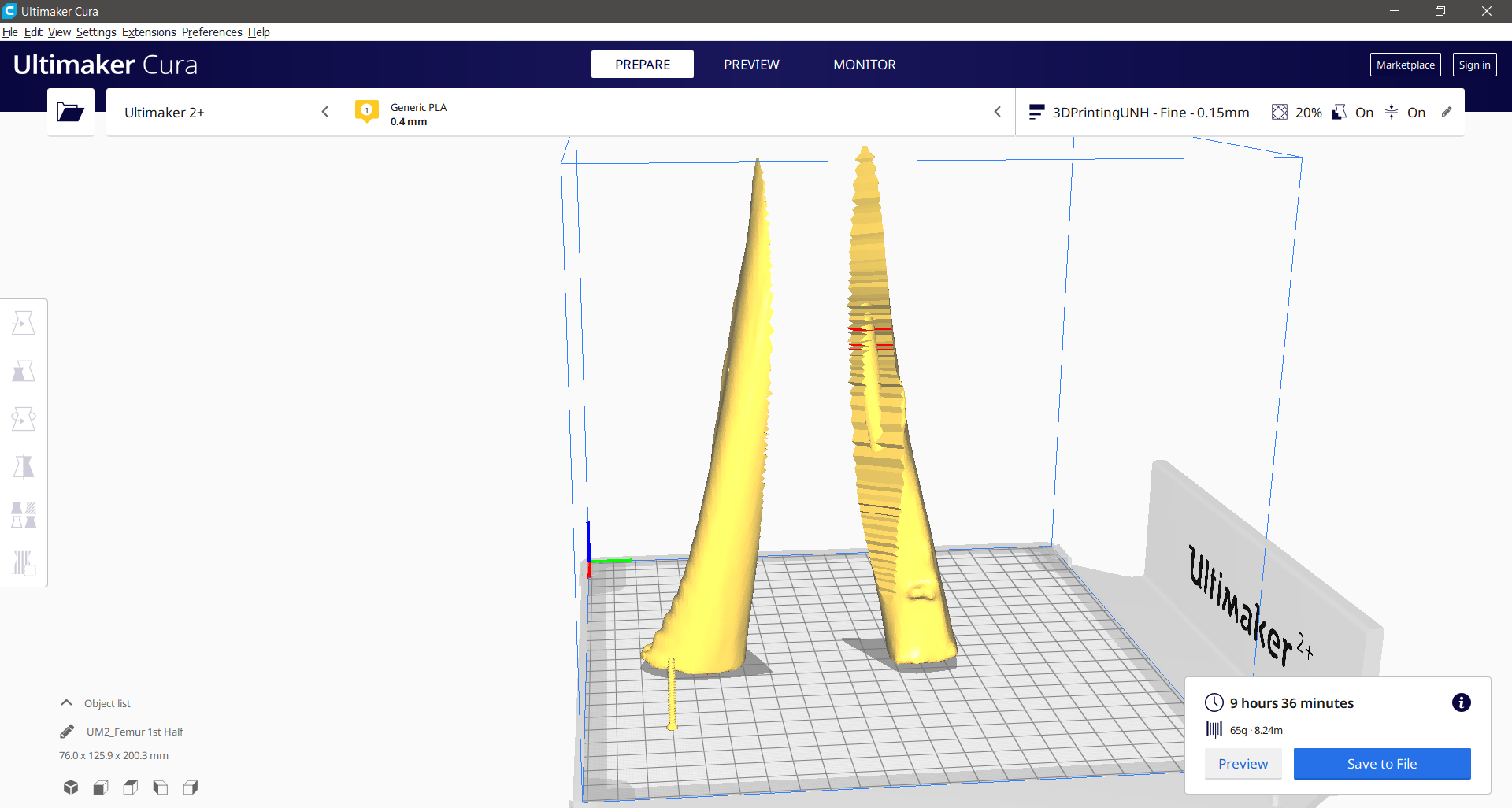Click the material usage barcode icon
The height and width of the screenshot is (808, 1512).
[1214, 729]
